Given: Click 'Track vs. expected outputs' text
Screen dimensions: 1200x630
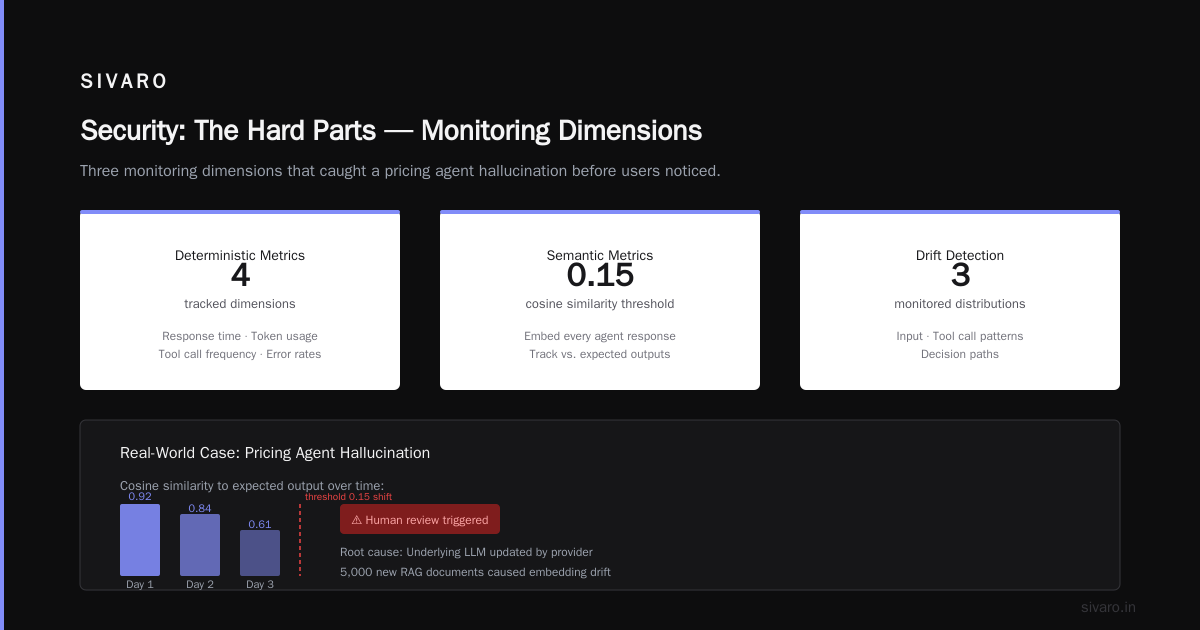Looking at the screenshot, I should [x=600, y=354].
